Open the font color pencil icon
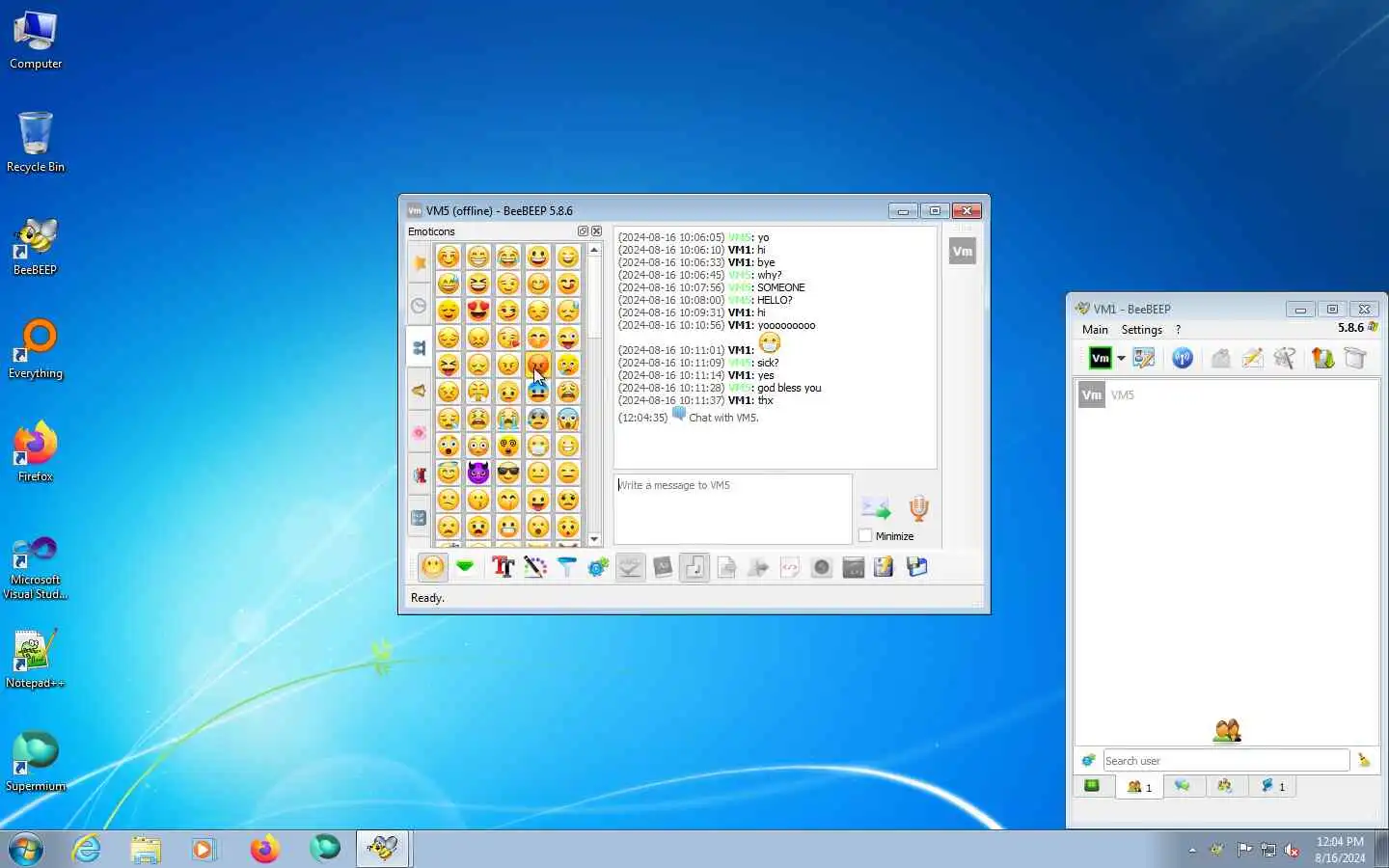Image resolution: width=1389 pixels, height=868 pixels. (534, 567)
